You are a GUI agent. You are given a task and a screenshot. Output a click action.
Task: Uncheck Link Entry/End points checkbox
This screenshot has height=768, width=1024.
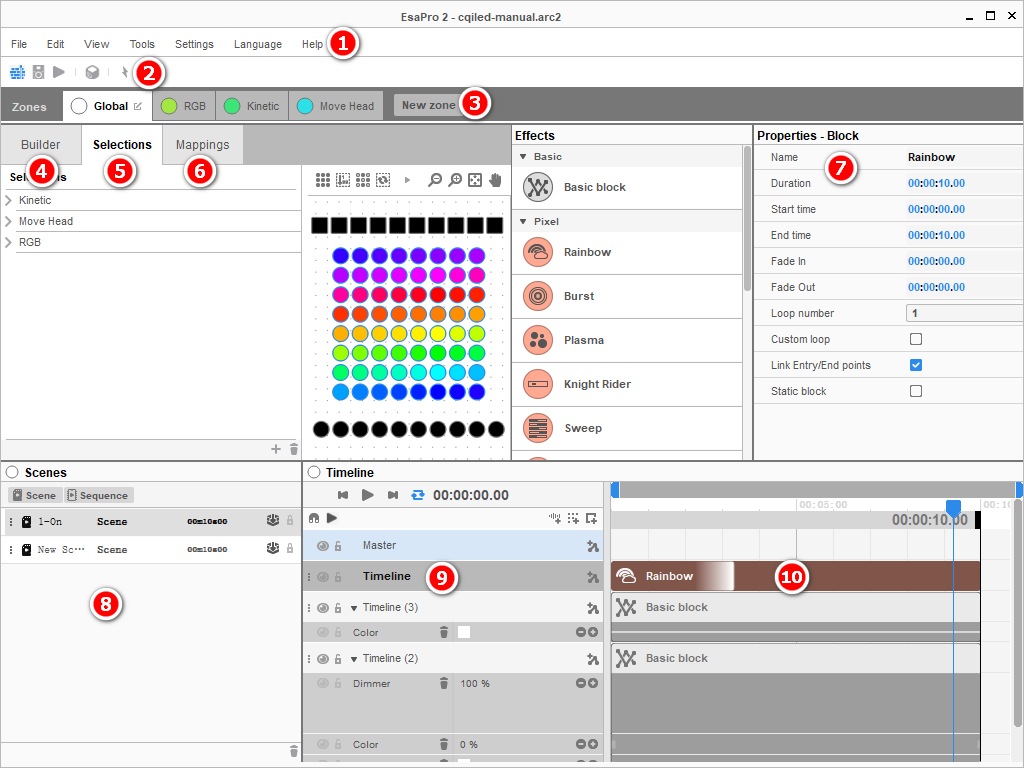(x=916, y=365)
